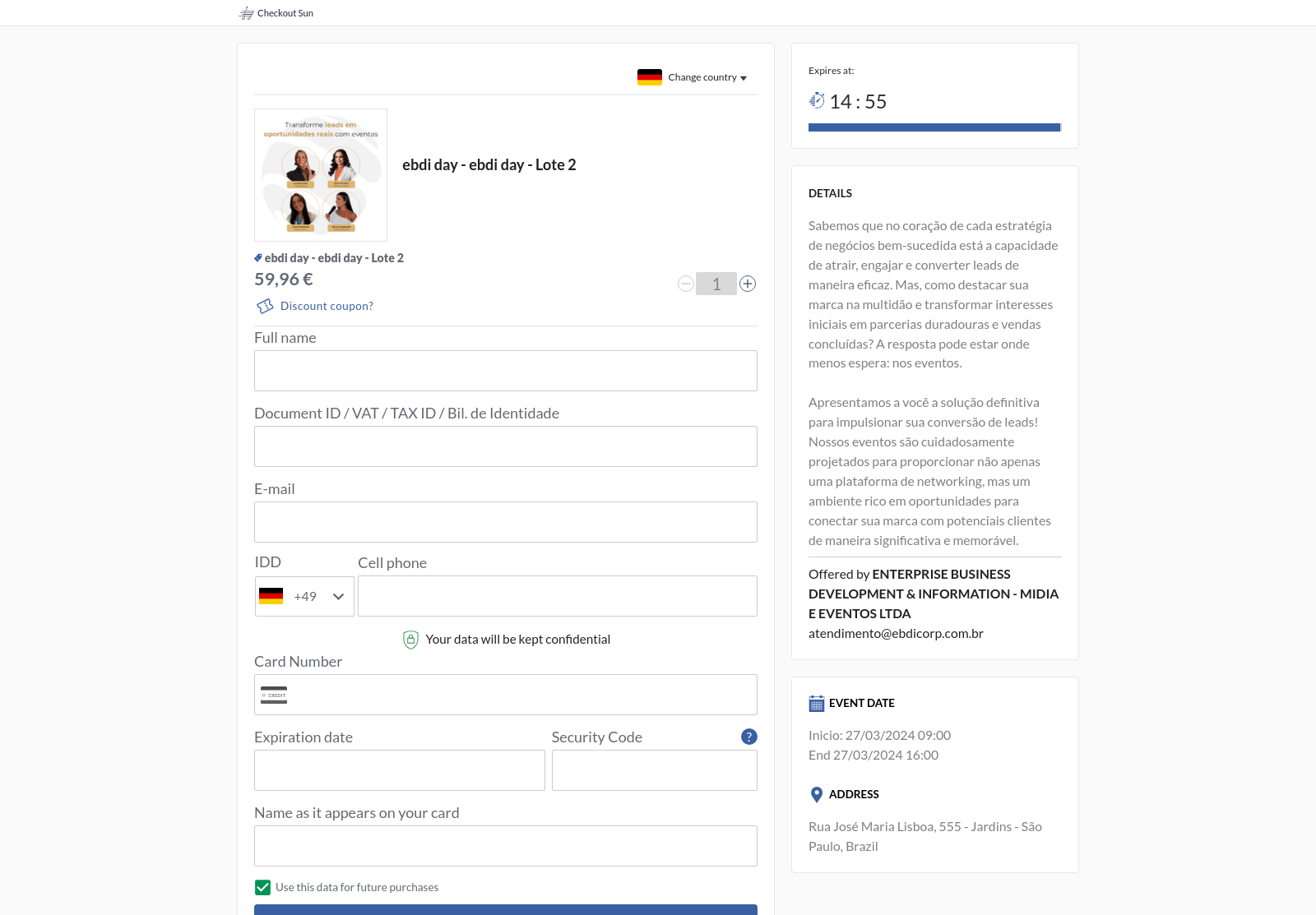This screenshot has height=915, width=1316.
Task: Click the tag icon beside ebdi day Lote 2
Action: click(x=258, y=258)
